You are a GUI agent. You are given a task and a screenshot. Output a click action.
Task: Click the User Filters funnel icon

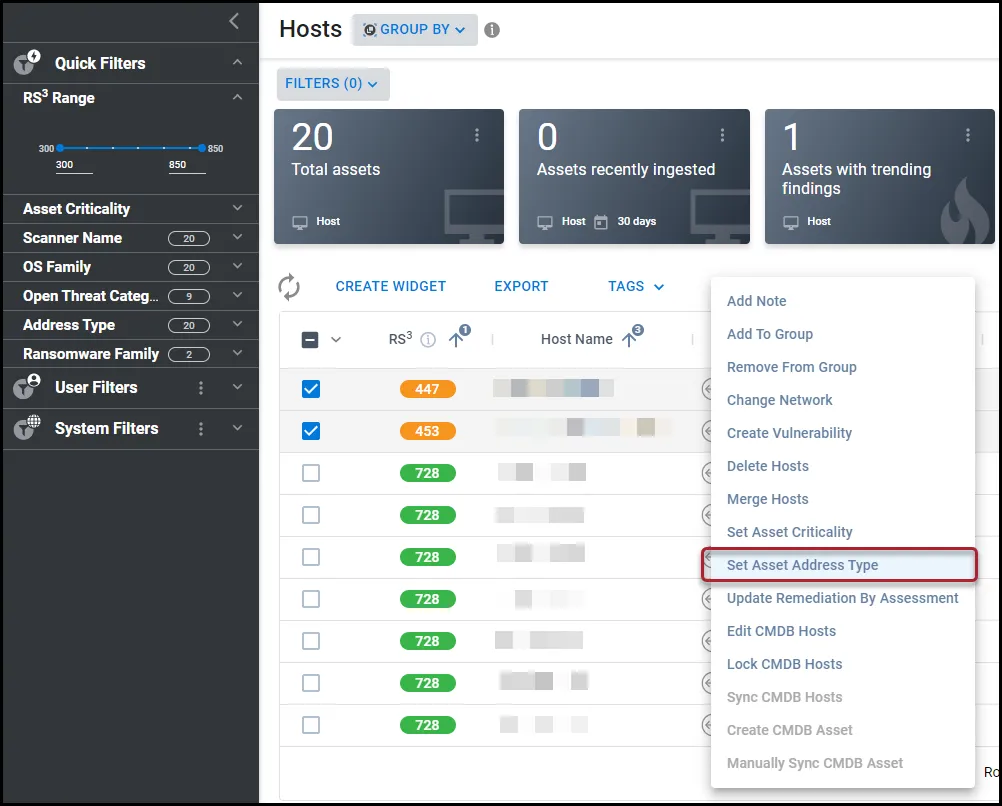(x=27, y=387)
